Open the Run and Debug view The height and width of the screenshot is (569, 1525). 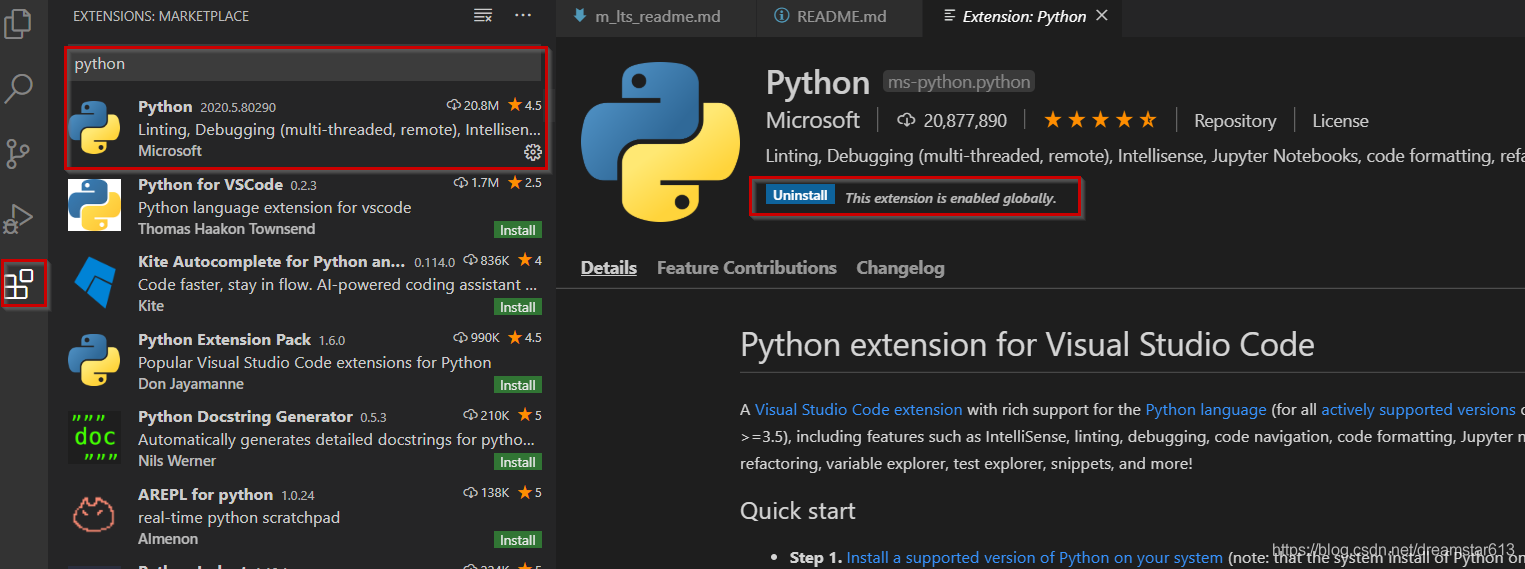coord(18,217)
